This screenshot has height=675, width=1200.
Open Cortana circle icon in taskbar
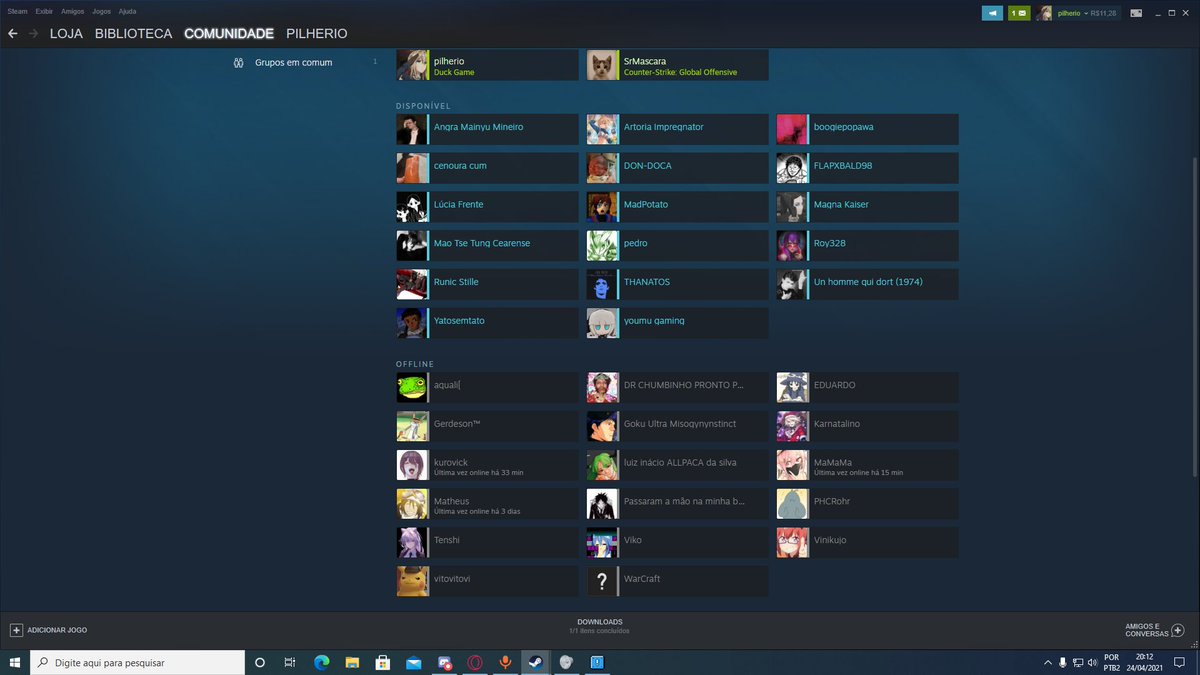pos(260,662)
